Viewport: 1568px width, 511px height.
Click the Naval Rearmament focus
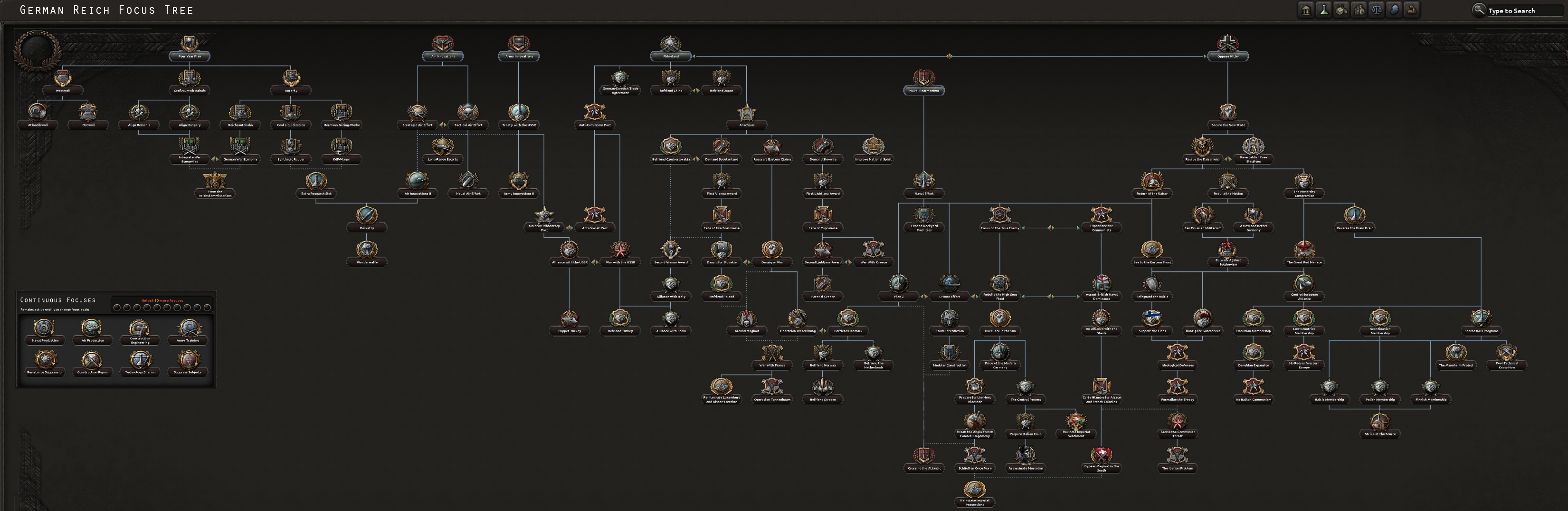click(924, 79)
